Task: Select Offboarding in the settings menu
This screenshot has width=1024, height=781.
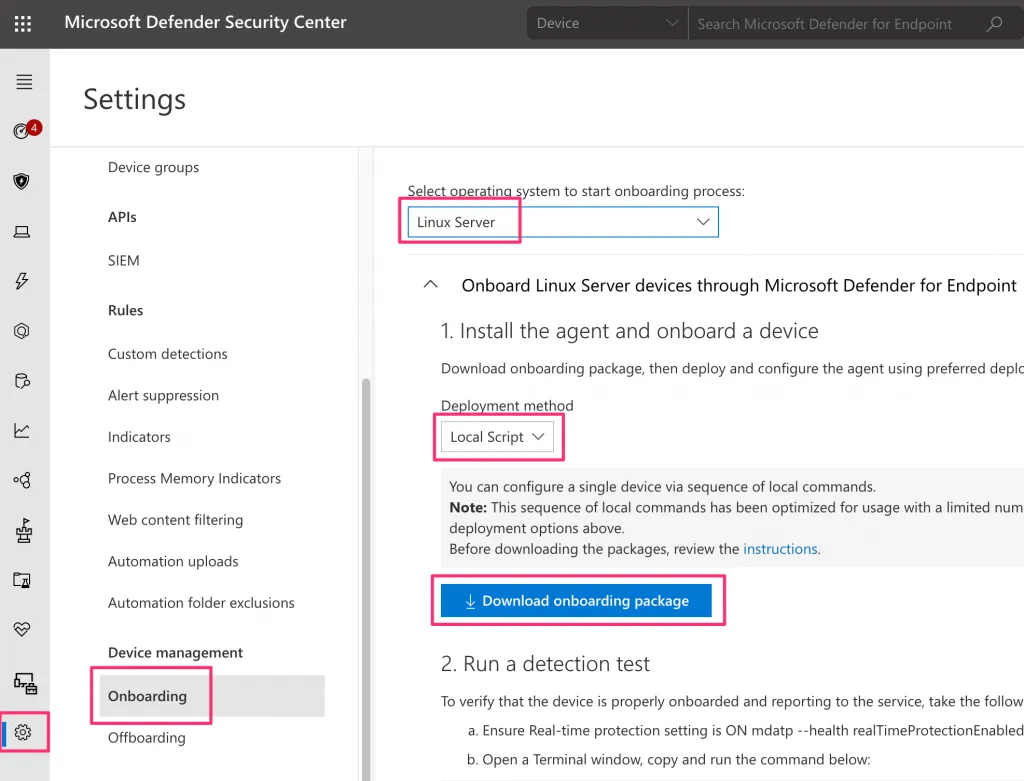Action: 147,738
